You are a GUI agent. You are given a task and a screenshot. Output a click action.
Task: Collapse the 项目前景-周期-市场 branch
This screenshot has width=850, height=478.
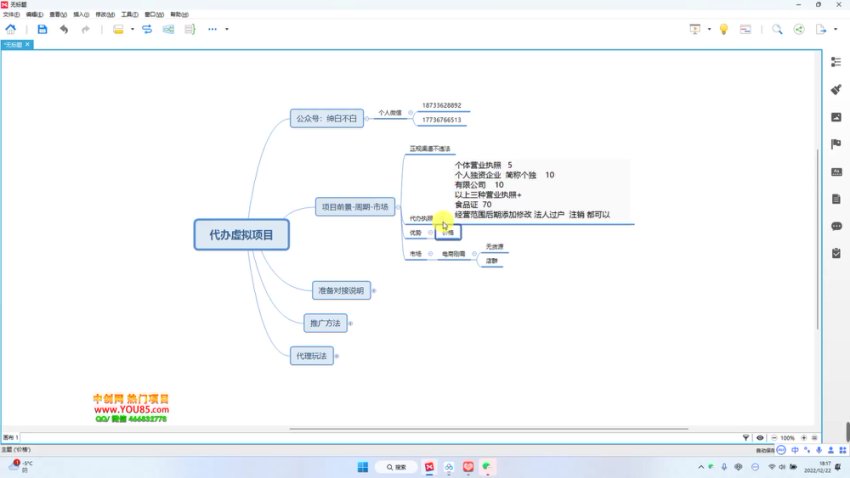398,206
